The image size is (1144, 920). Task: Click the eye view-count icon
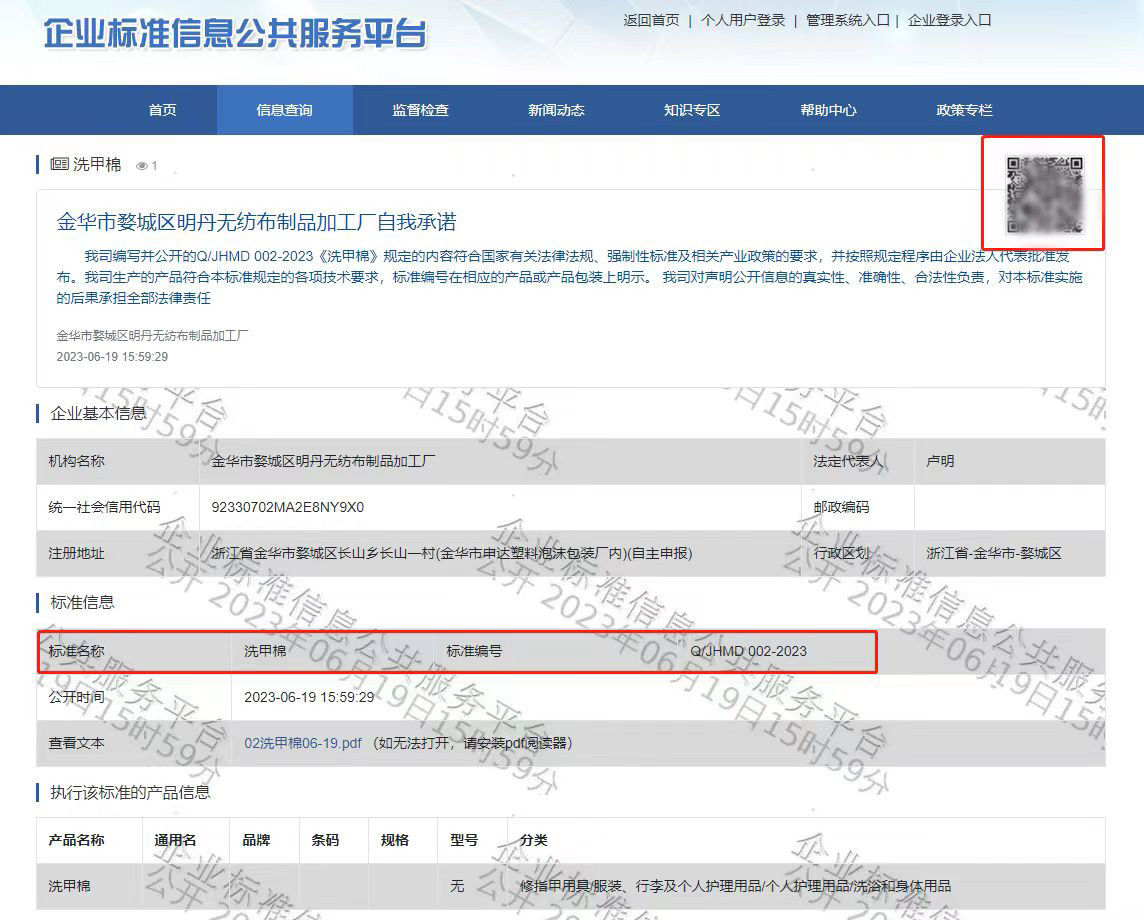[142, 166]
